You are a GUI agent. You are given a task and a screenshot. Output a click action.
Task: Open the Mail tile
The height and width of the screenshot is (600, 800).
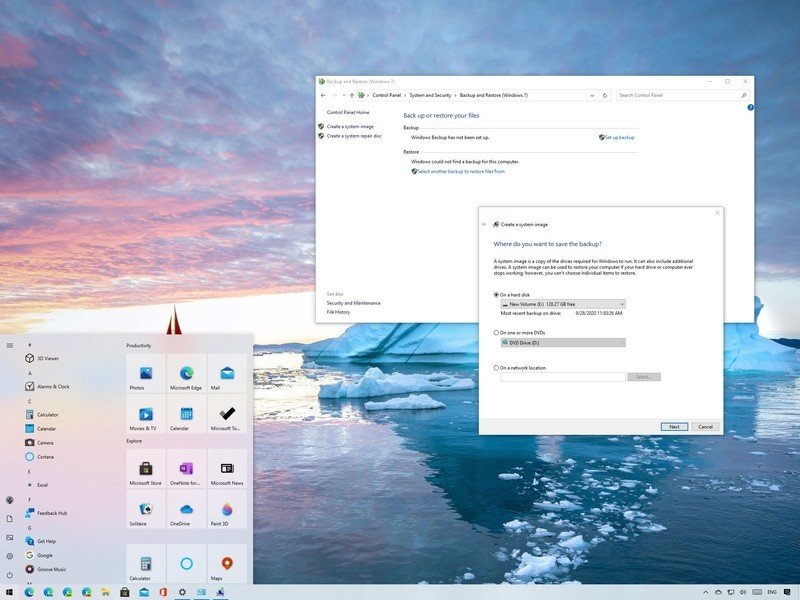click(x=227, y=374)
